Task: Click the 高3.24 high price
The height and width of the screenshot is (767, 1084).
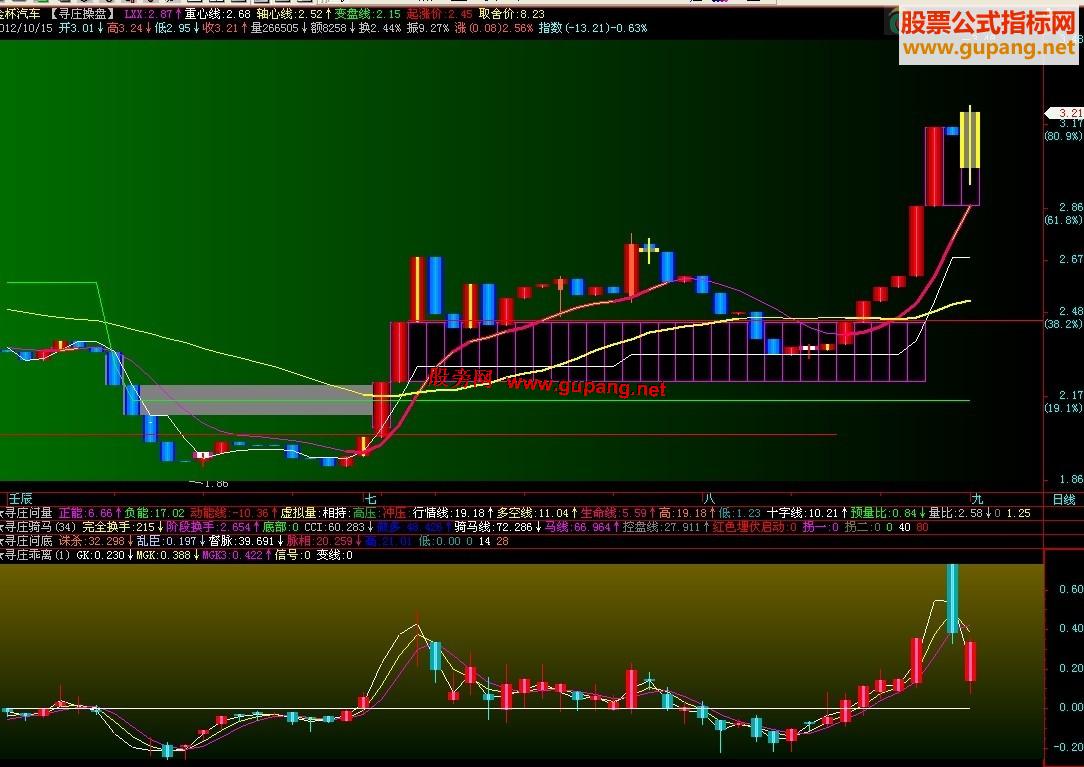Action: click(124, 28)
